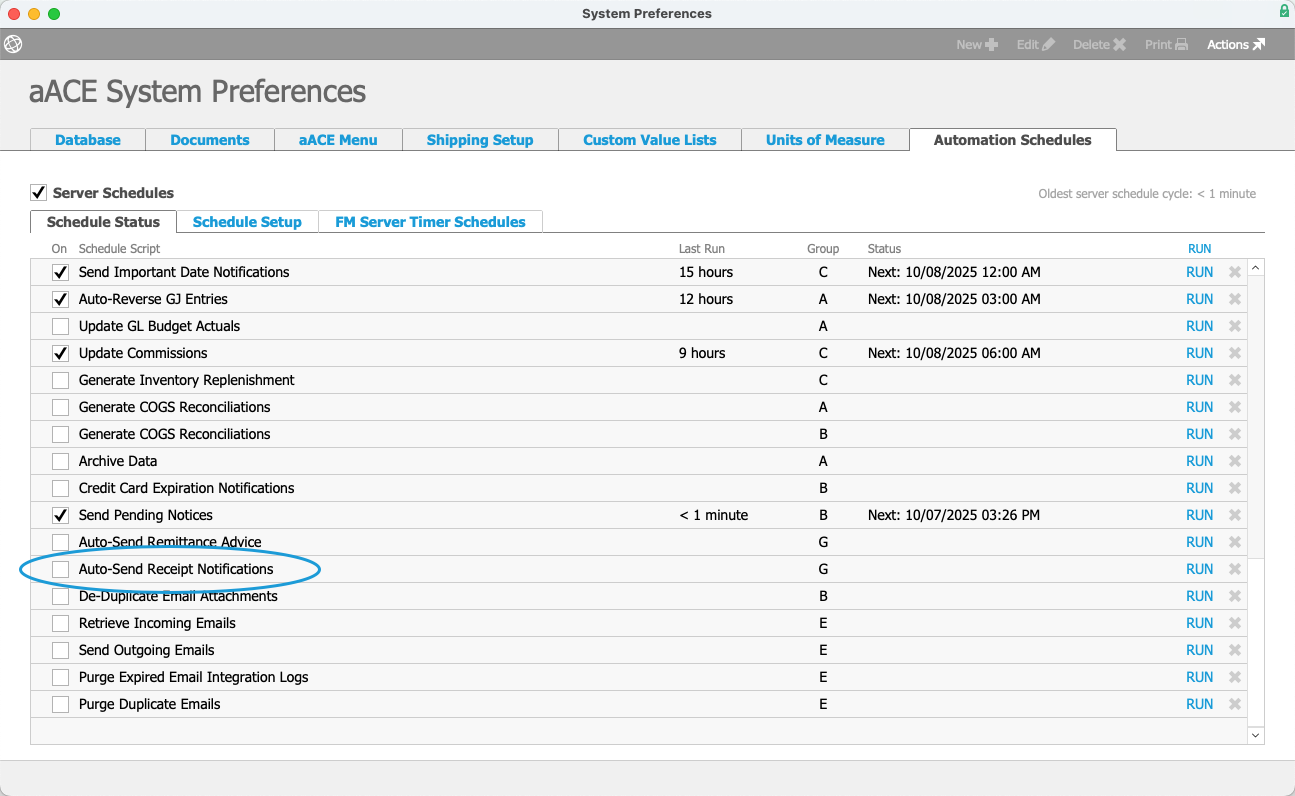Click the RUN column header link
This screenshot has height=796, width=1295.
click(1199, 249)
